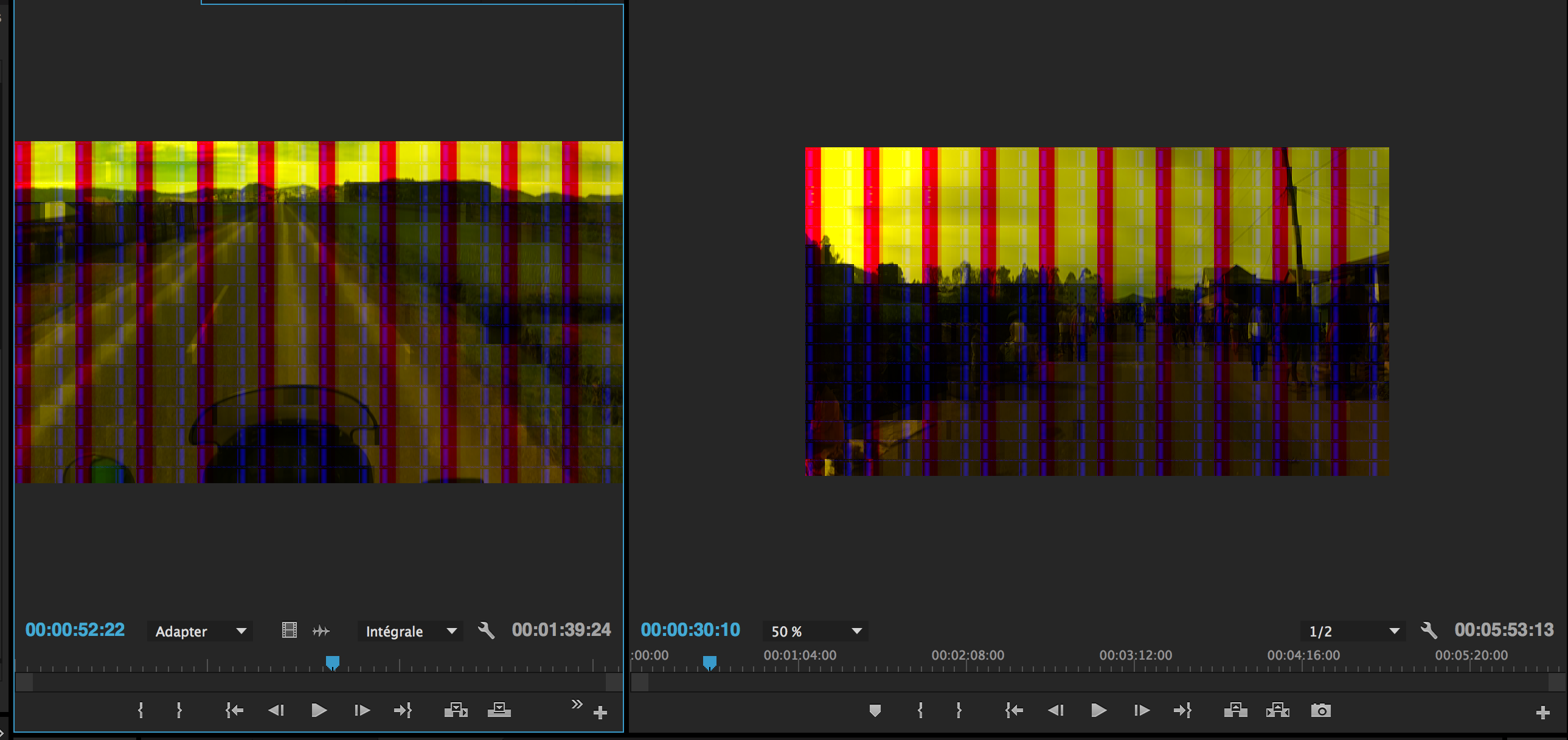Click Mark Out in Program monitor
Screen dimensions: 1568x740
click(959, 710)
